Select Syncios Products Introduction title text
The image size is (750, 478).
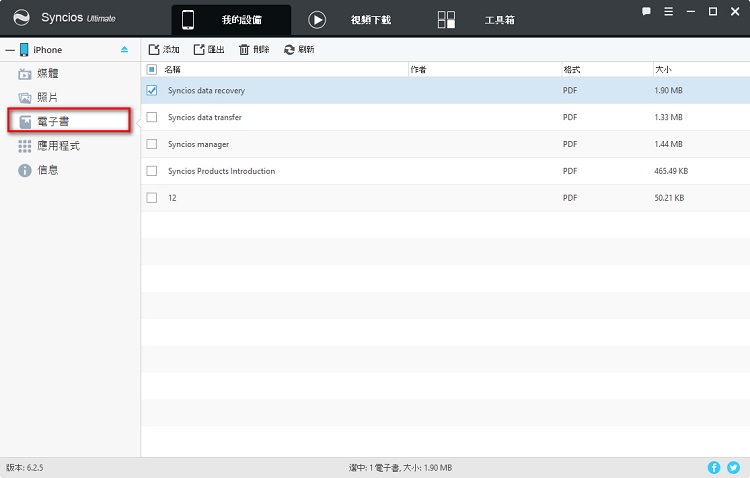click(221, 171)
